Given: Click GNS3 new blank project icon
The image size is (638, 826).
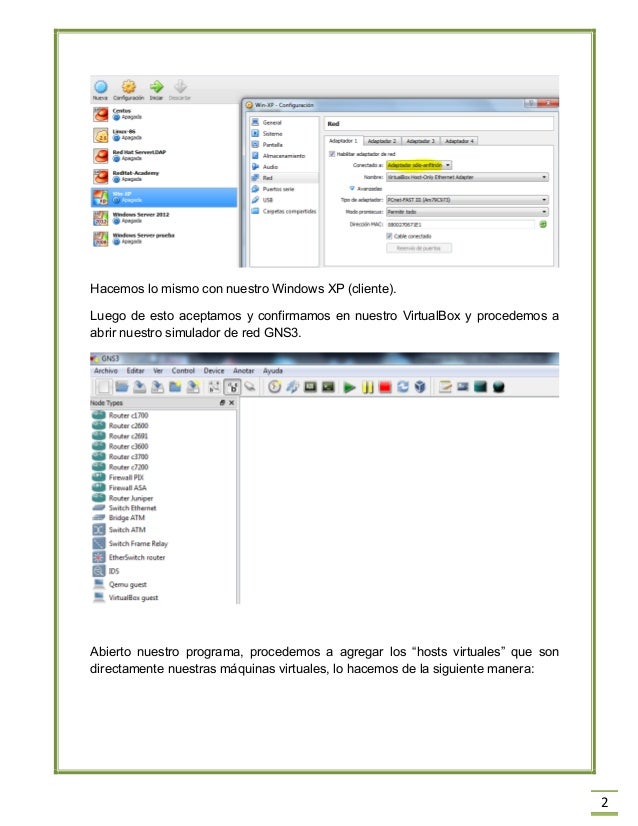Looking at the screenshot, I should 103,387.
